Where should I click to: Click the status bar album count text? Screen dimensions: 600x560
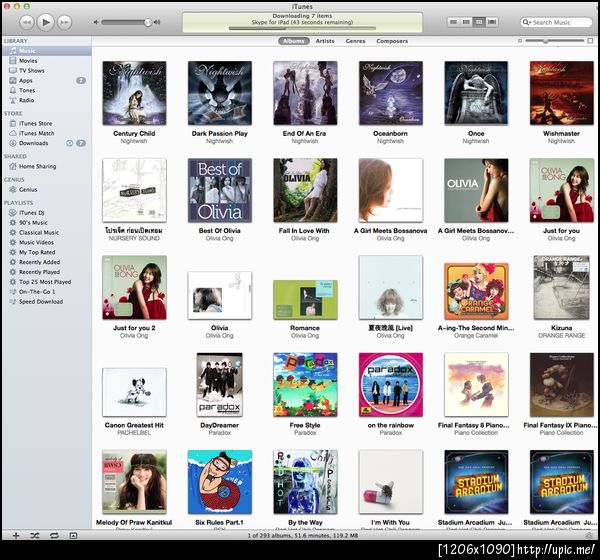pyautogui.click(x=302, y=536)
